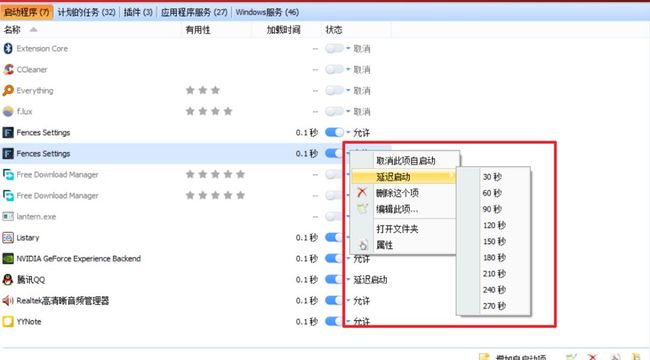Image resolution: width=650 pixels, height=360 pixels.
Task: Click the 延迟启动 status of 腾讯QQ
Action: (370, 280)
